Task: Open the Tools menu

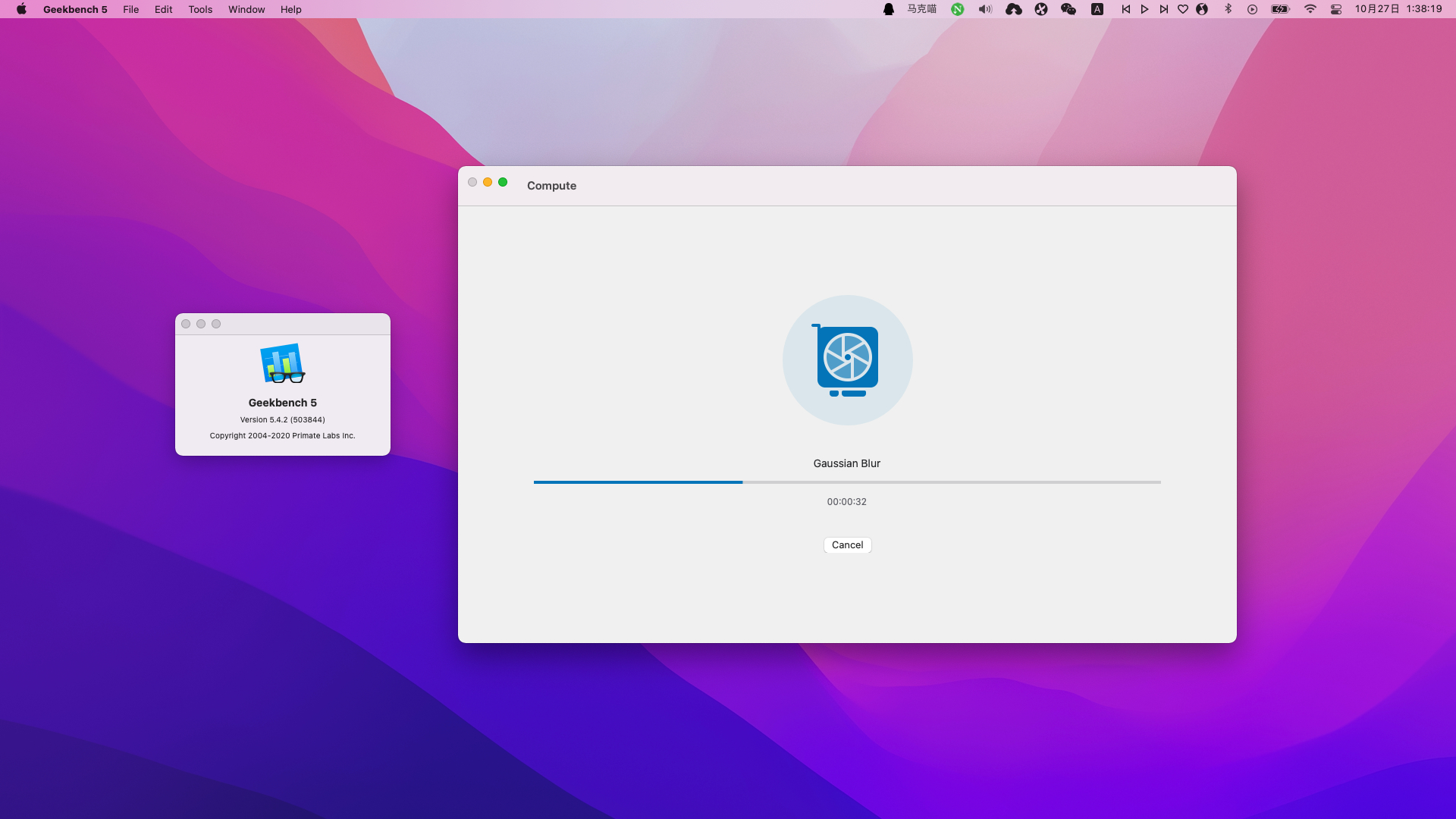Action: coord(200,9)
